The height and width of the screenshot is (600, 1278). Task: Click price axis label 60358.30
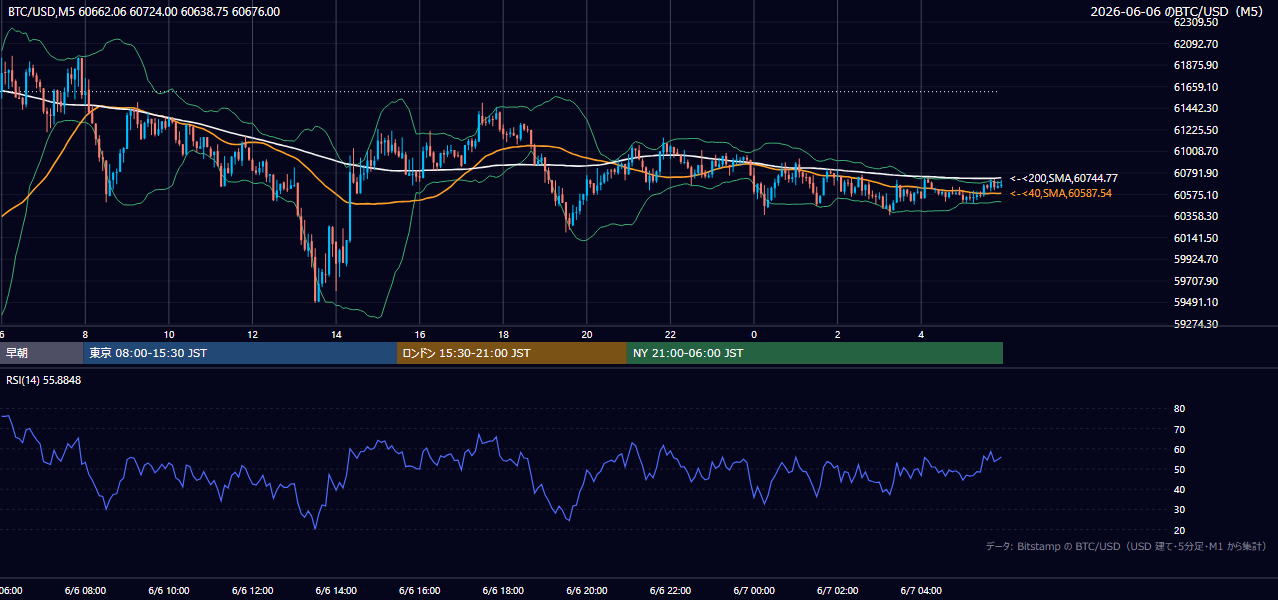tap(1195, 216)
